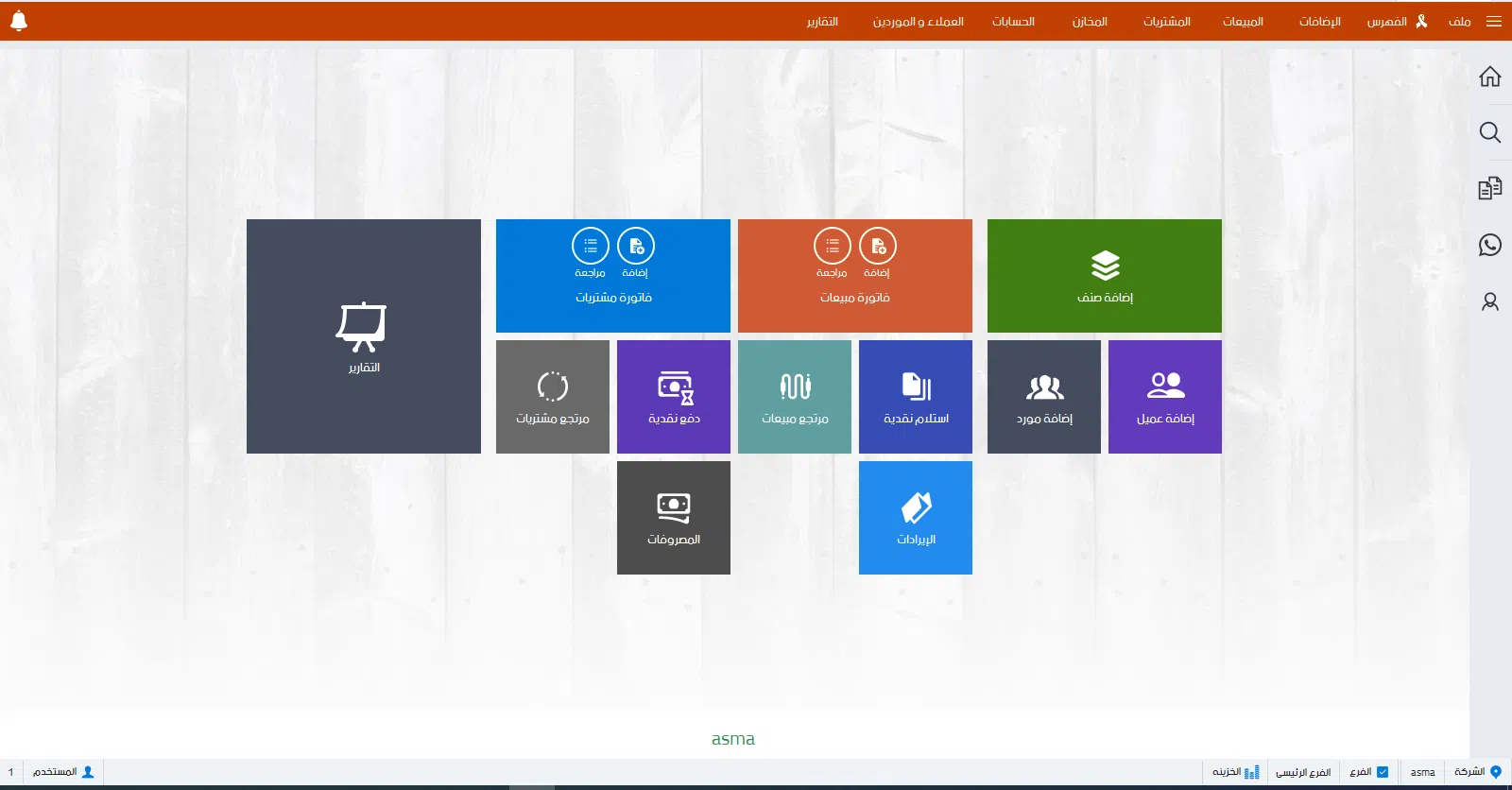This screenshot has width=1512, height=790.
Task: Click add icon on sales invoice tile
Action: (877, 247)
